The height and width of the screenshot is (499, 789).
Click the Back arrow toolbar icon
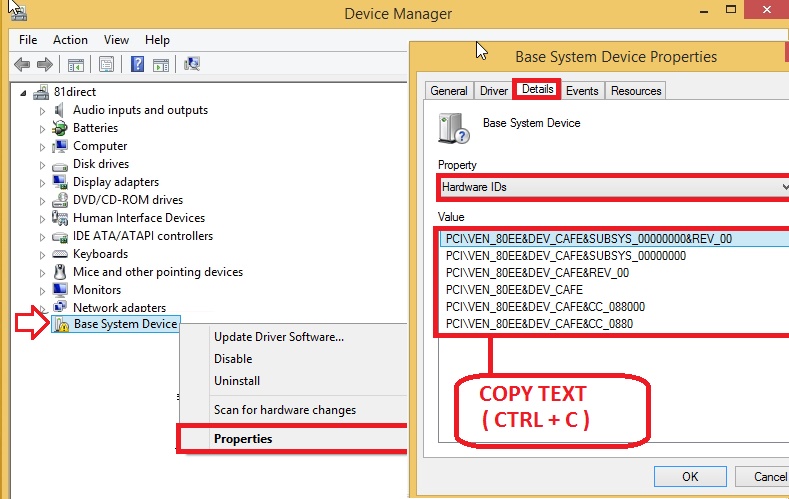point(22,65)
